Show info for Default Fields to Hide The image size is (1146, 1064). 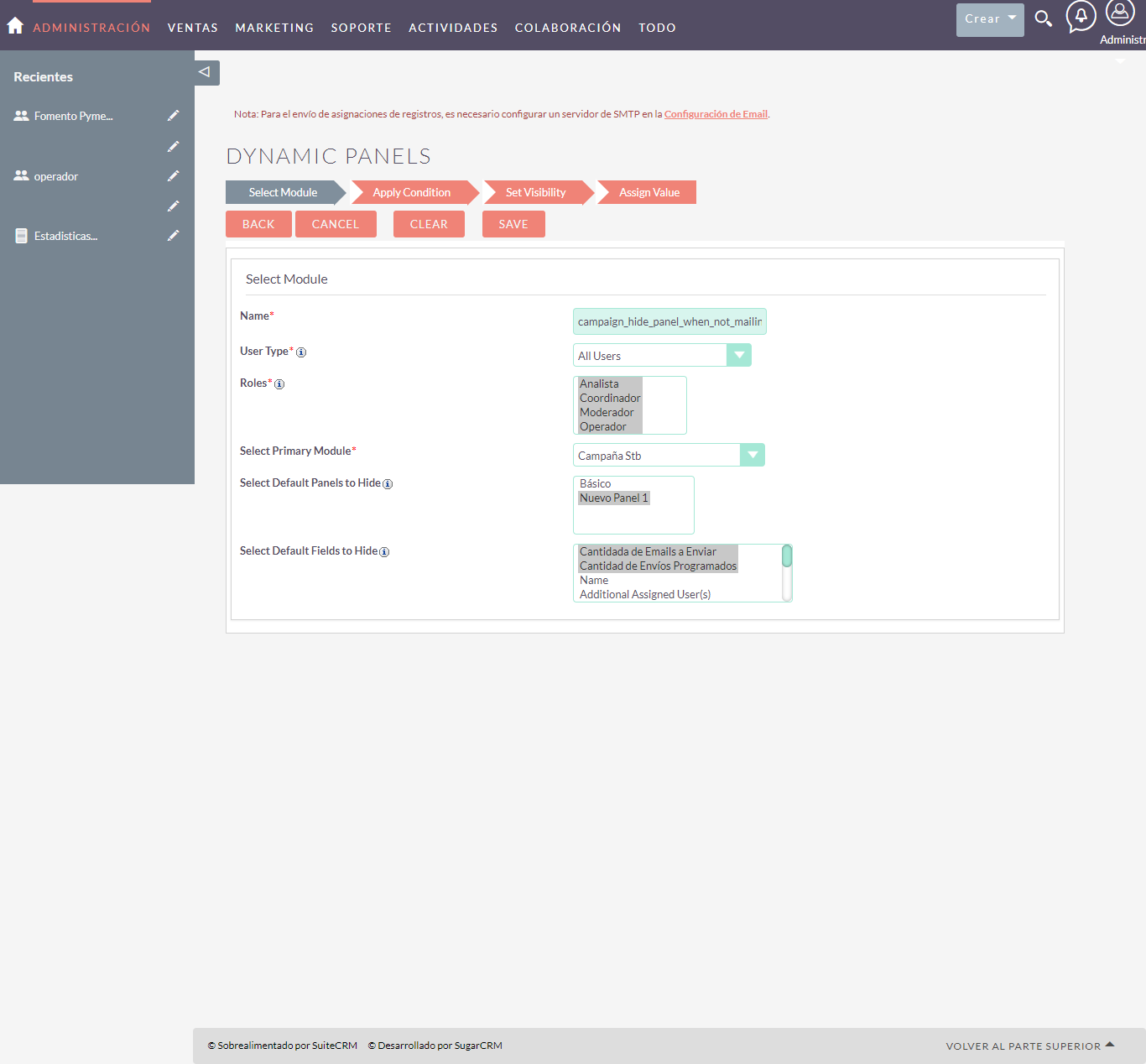click(384, 552)
